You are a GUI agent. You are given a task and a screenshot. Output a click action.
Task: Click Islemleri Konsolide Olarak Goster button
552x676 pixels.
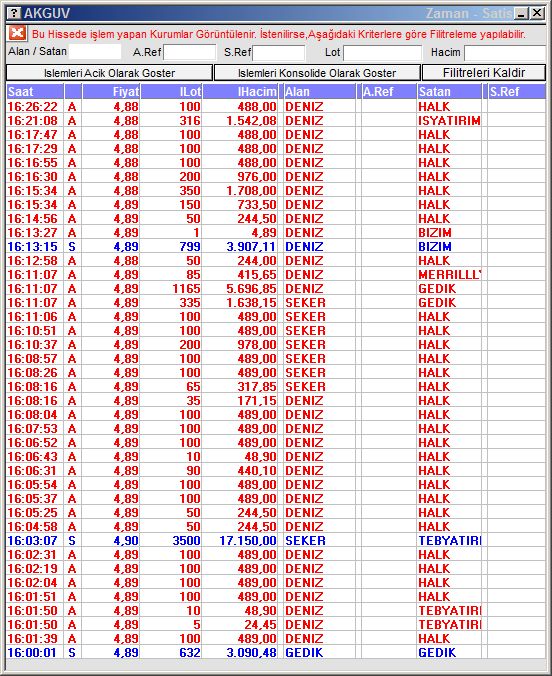pyautogui.click(x=317, y=73)
